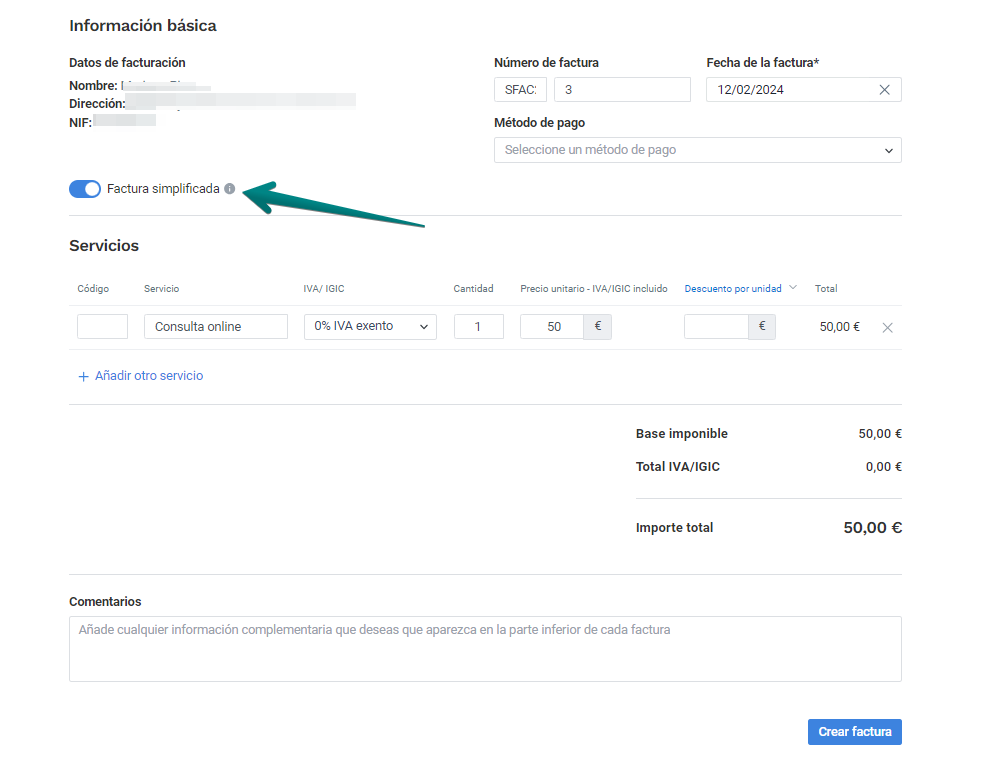
Task: Click the Código input field
Action: [102, 327]
